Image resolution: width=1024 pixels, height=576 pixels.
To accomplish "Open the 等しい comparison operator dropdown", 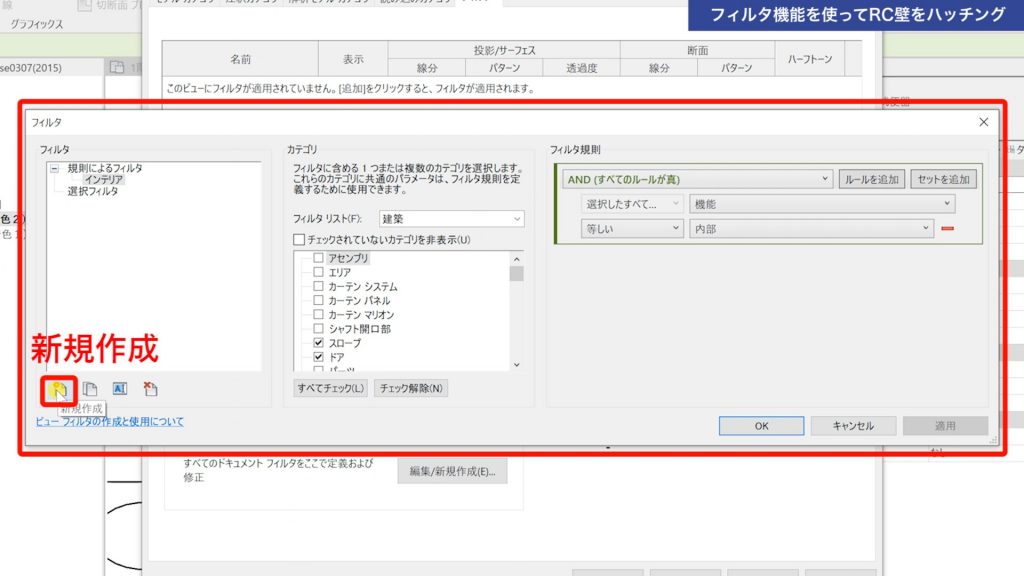I will click(x=633, y=229).
